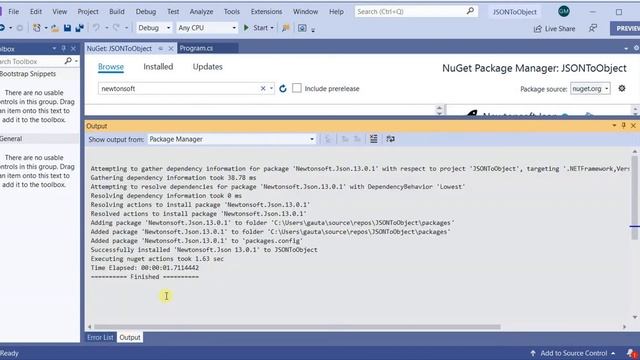Screen dimensions: 640x360
Task: Click the Open File folder icon
Action: [55, 28]
